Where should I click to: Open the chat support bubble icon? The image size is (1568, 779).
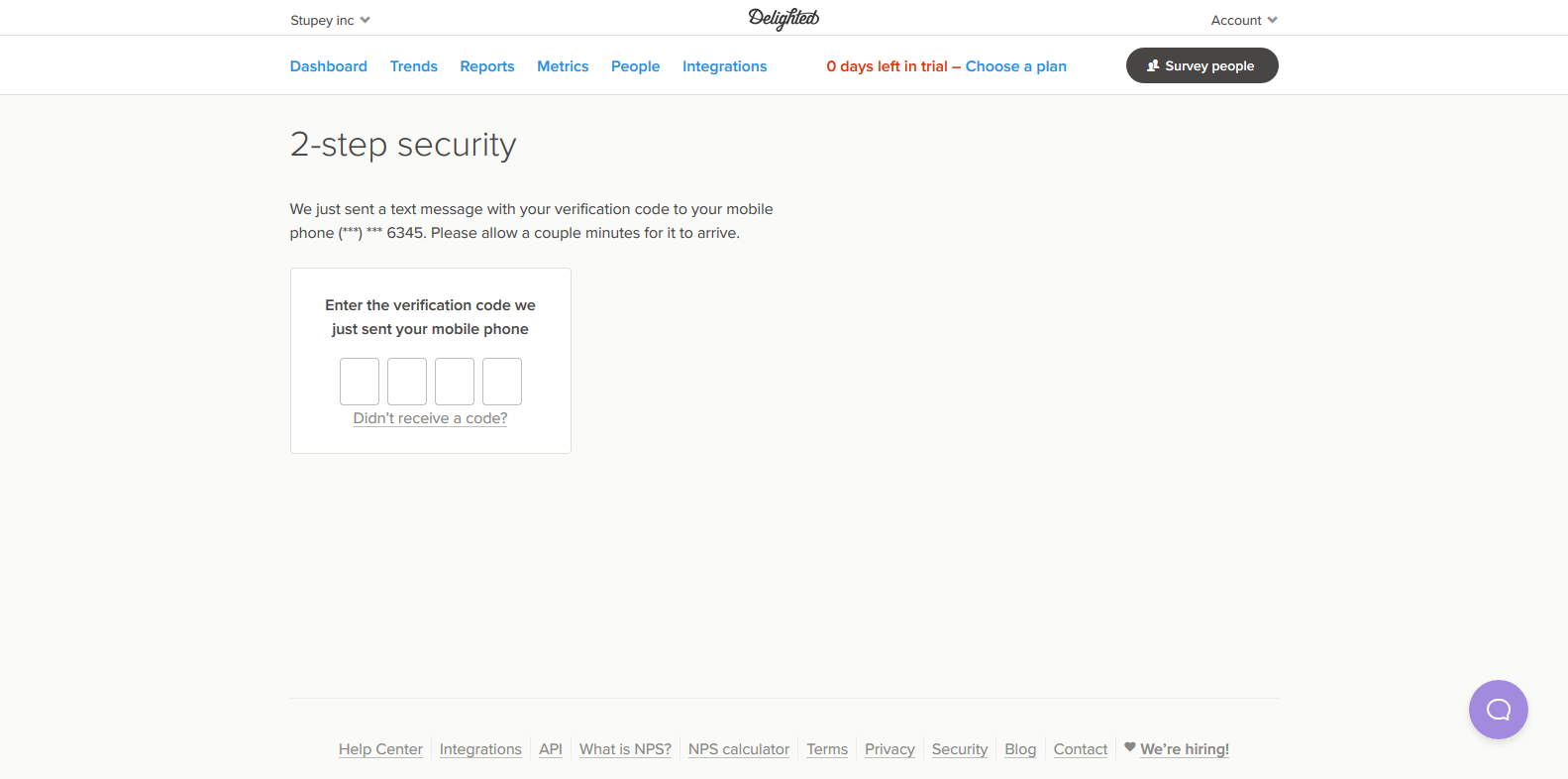coord(1498,710)
